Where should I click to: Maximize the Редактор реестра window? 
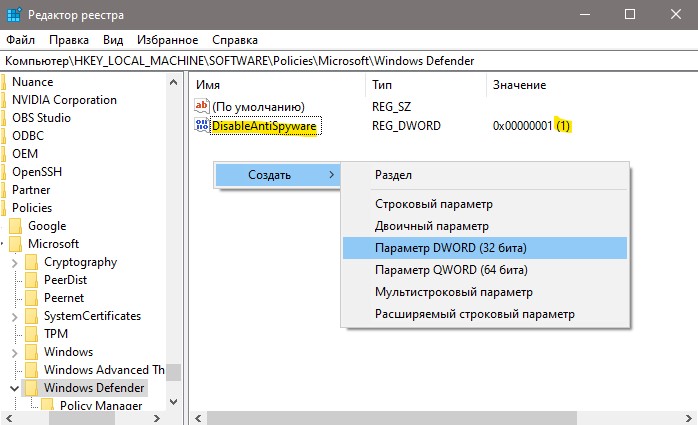[630, 15]
